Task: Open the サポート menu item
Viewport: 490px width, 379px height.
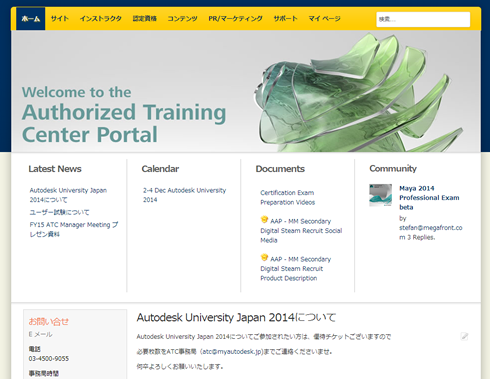Action: (285, 19)
